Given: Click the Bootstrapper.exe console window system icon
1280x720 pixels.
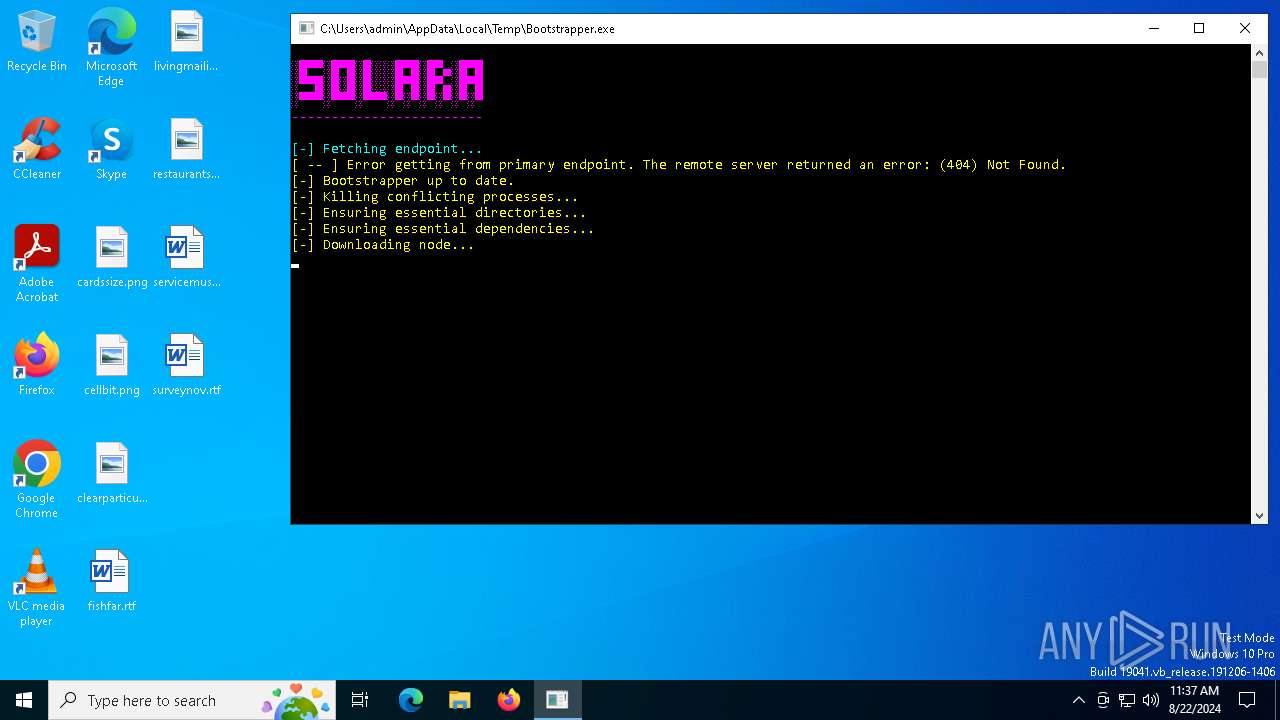Looking at the screenshot, I should click(x=306, y=29).
